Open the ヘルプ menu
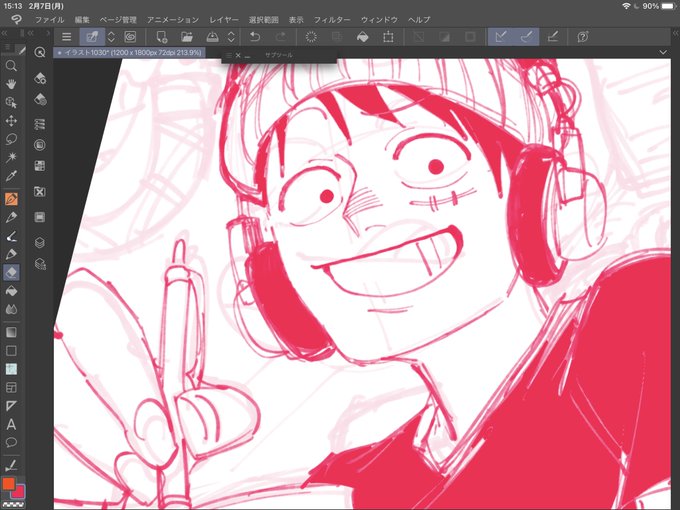The height and width of the screenshot is (510, 680). (419, 20)
